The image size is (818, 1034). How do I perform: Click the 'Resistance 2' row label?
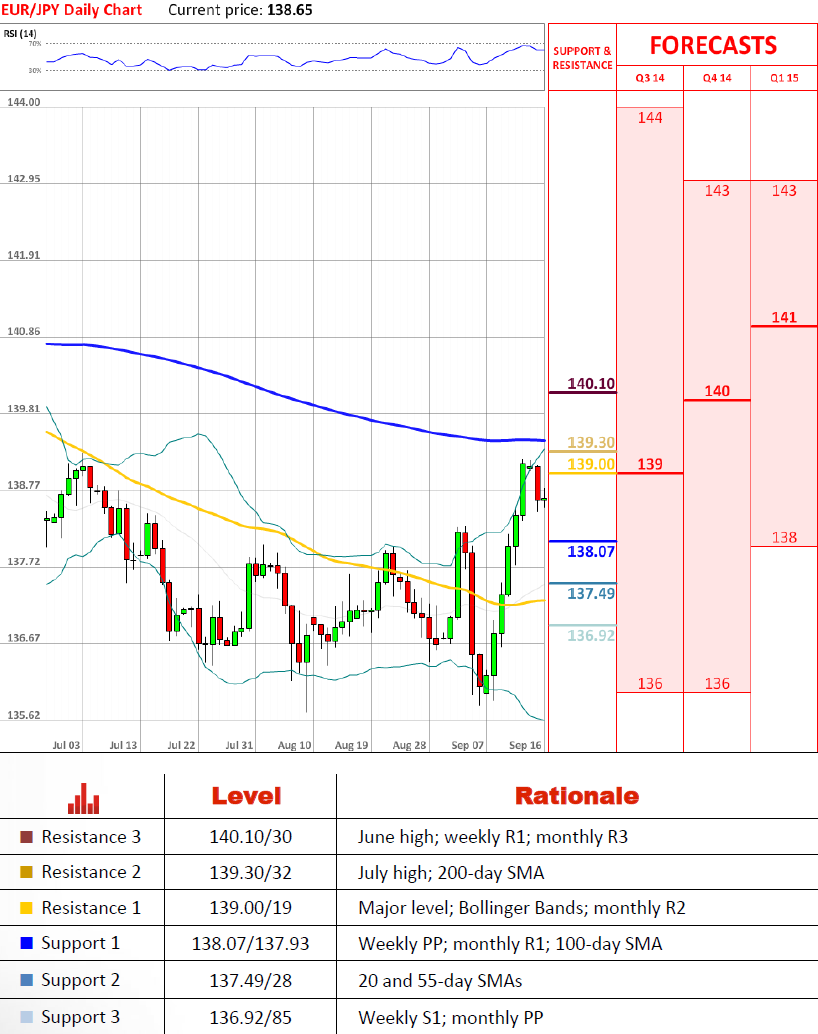coord(91,872)
